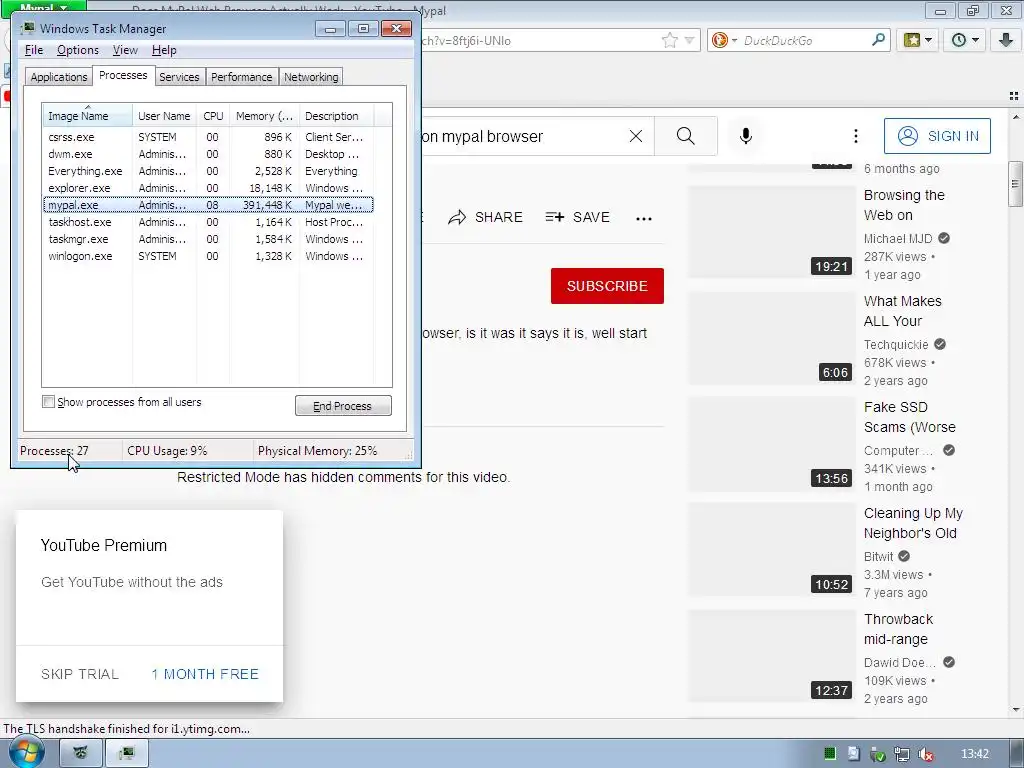Clear the YouTube search box with X
This screenshot has height=768, width=1024.
pyautogui.click(x=635, y=136)
